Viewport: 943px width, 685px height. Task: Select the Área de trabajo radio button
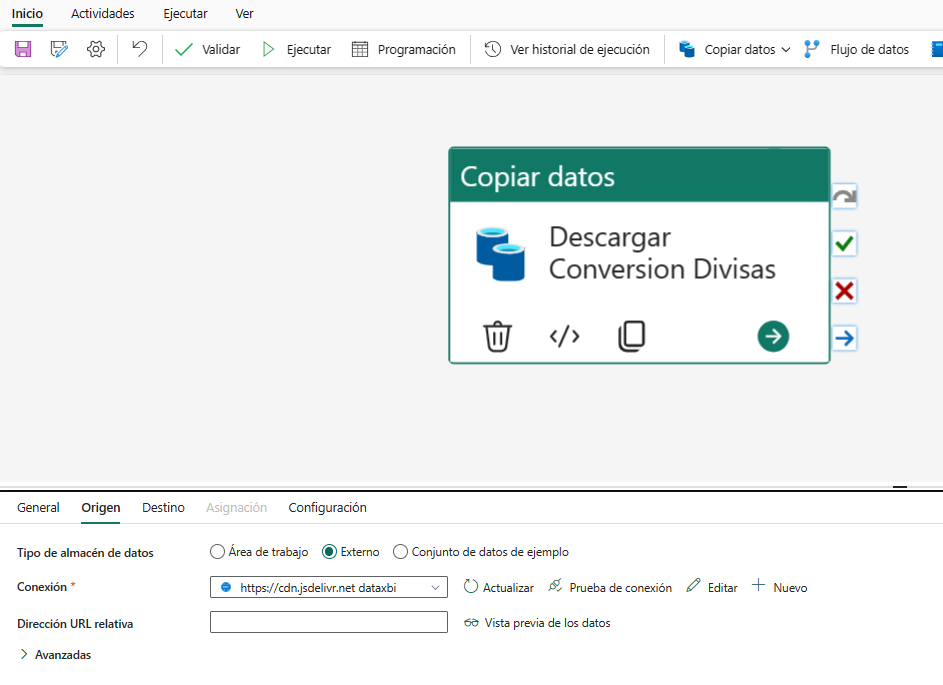point(217,551)
